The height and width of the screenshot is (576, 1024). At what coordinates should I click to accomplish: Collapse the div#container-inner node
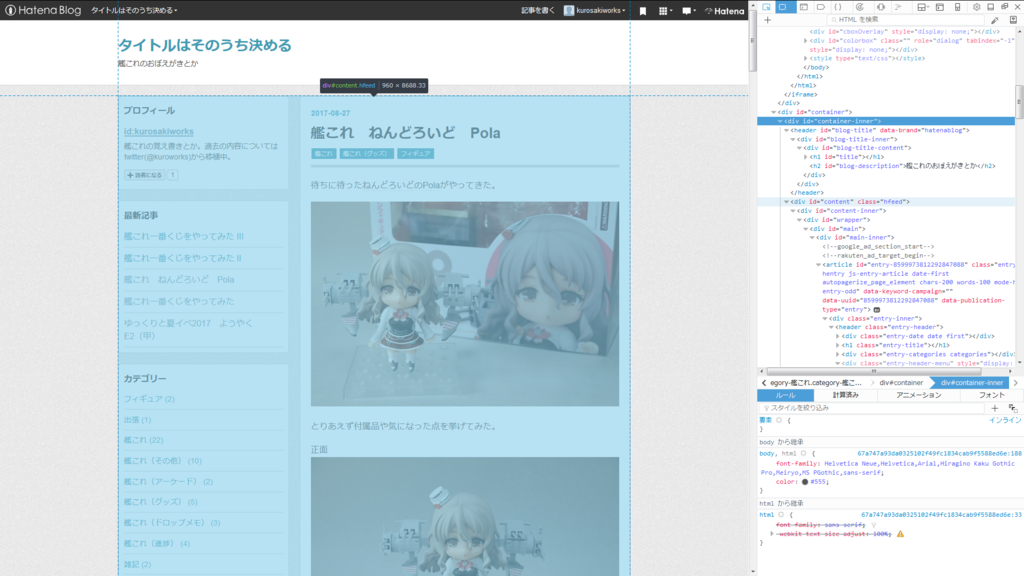[x=780, y=121]
